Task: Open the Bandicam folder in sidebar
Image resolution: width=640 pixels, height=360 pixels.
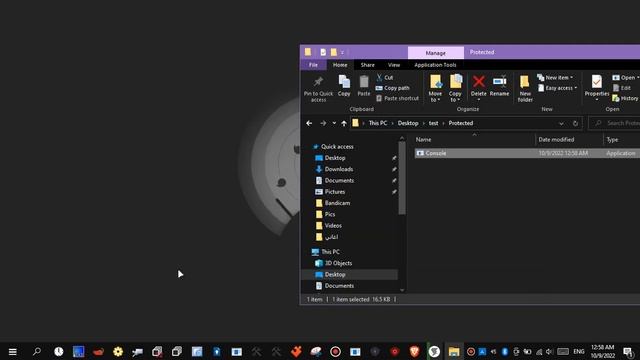Action: (x=337, y=203)
